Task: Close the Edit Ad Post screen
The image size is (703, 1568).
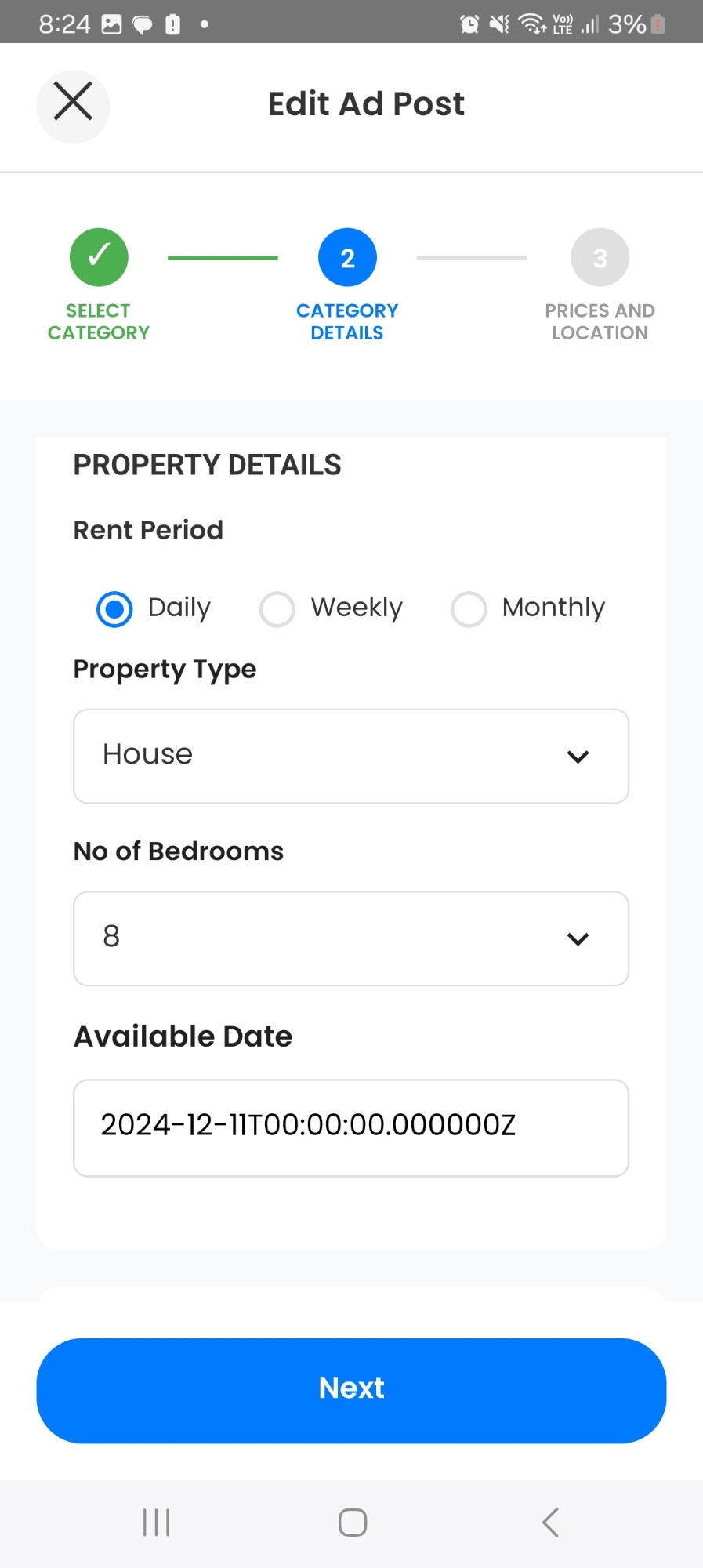Action: click(73, 103)
